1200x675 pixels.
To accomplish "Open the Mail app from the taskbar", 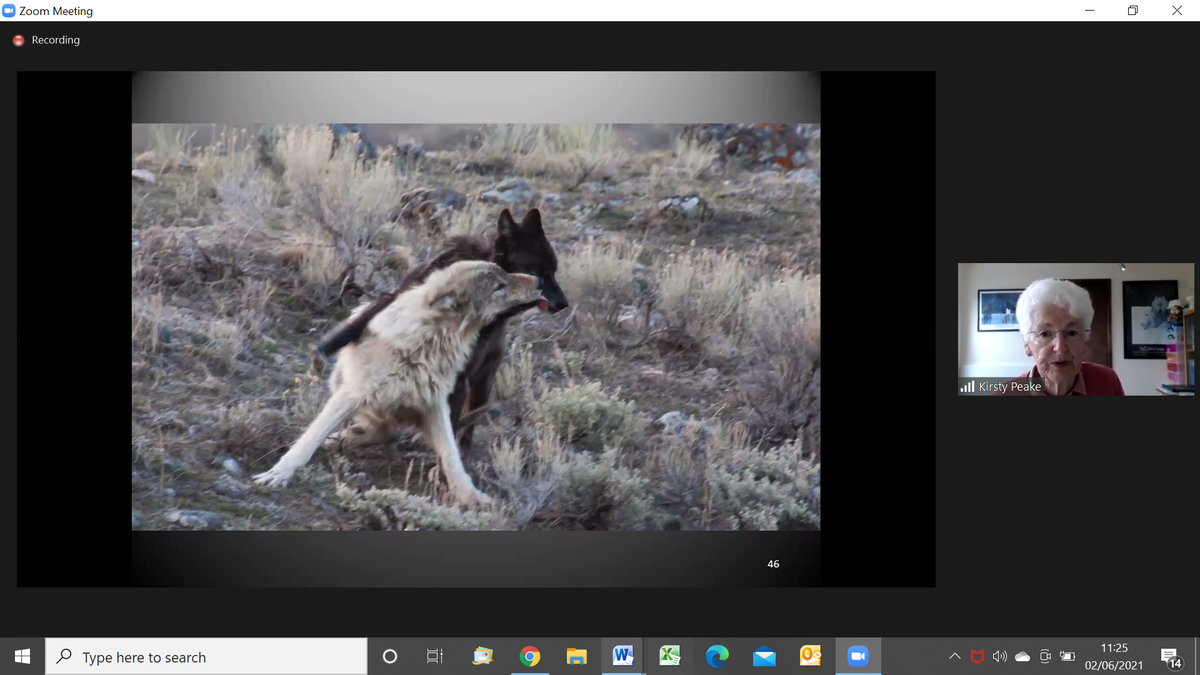I will coord(764,656).
